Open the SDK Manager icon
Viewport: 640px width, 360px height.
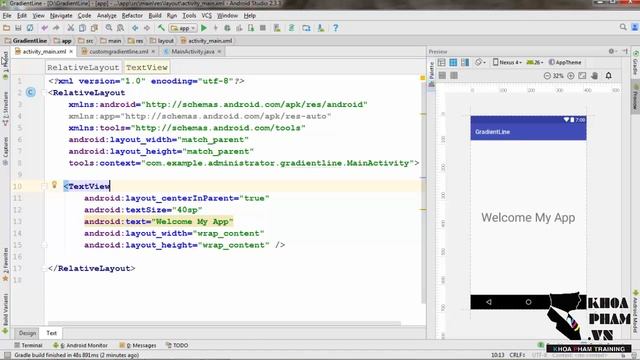(321, 28)
